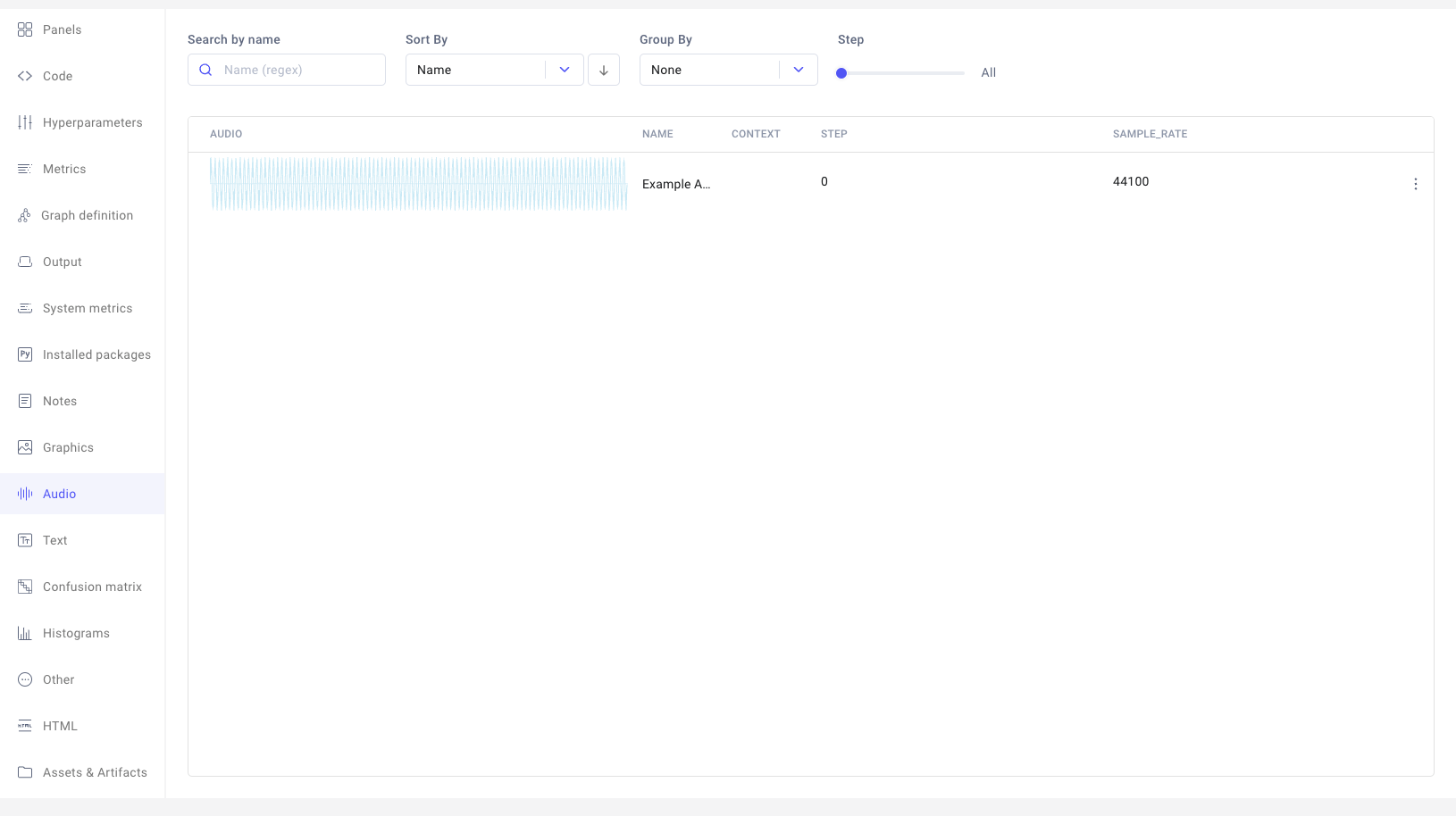
Task: Open the Group By dropdown
Action: 798,69
